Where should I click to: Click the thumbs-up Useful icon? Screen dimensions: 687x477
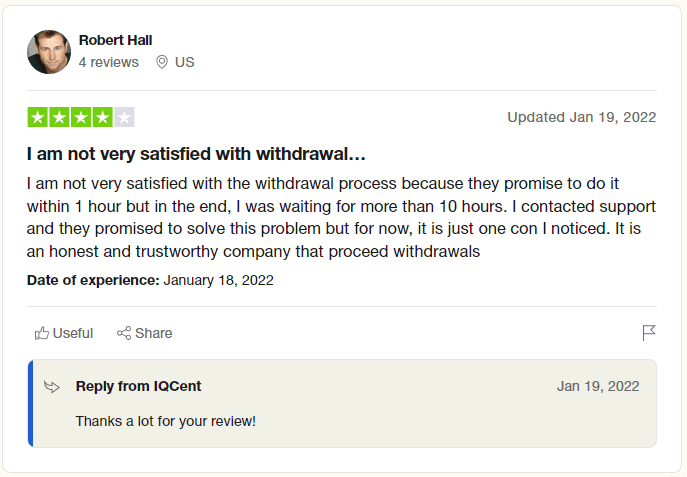(42, 333)
